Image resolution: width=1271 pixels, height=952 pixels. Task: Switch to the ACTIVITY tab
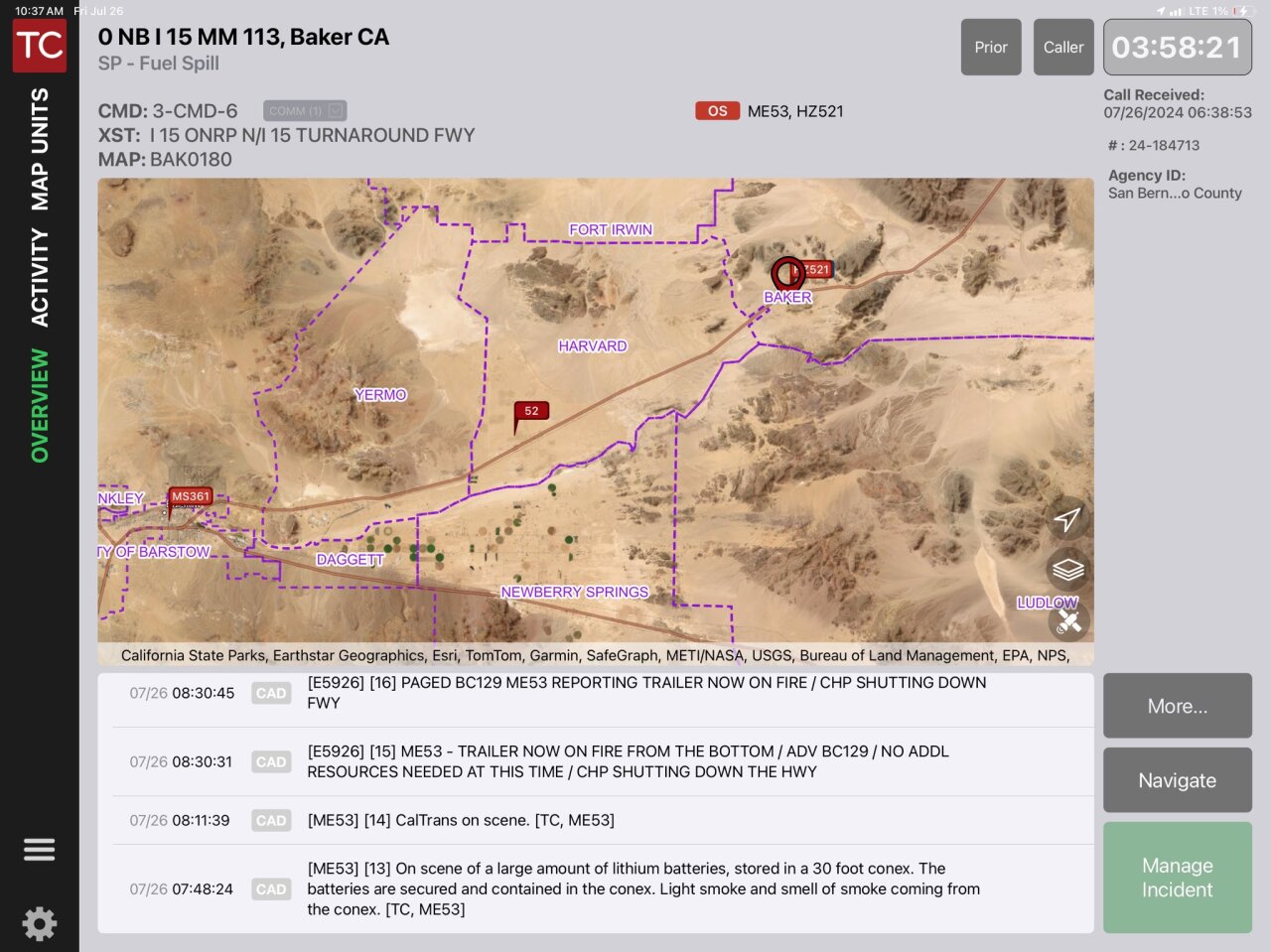(x=40, y=258)
